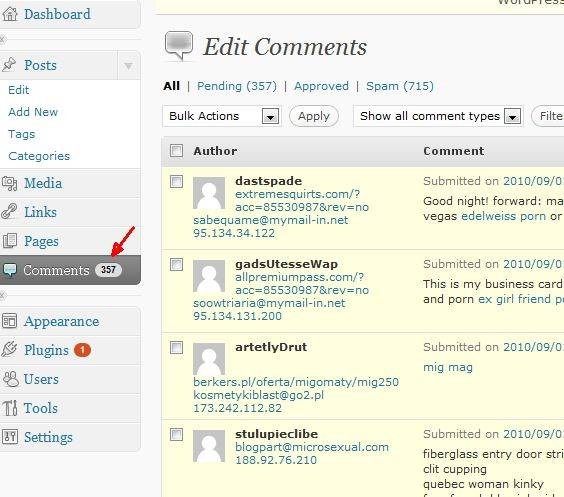Click gadsUtesseWap avatar thumbnail

pos(209,276)
